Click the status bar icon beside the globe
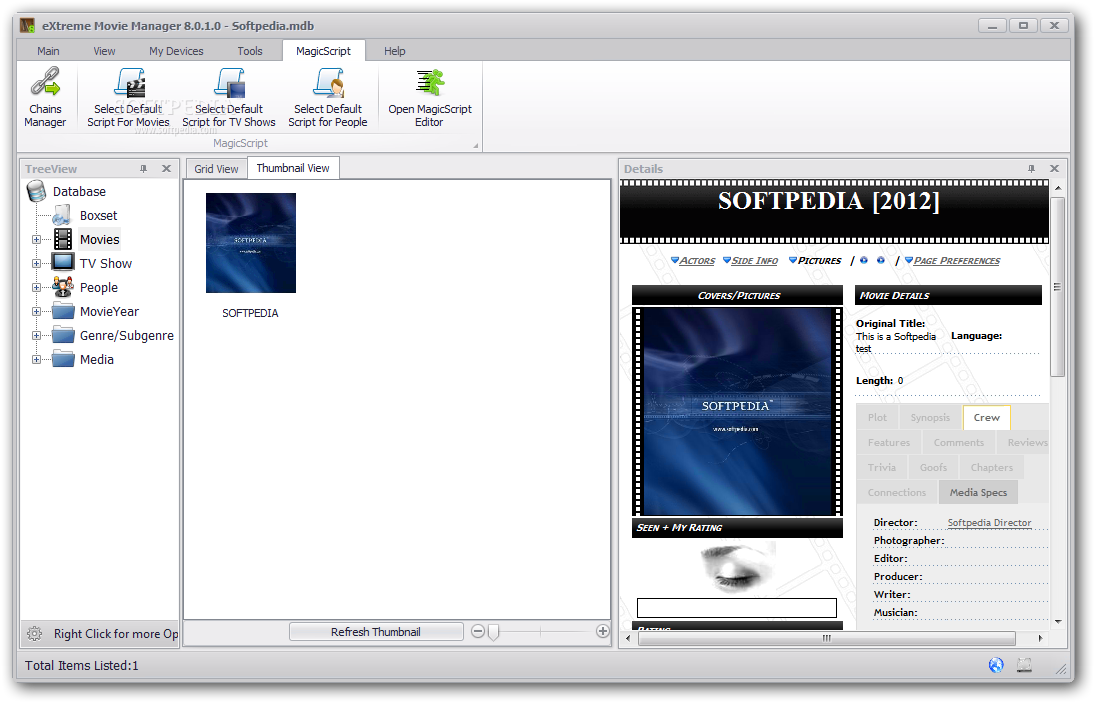1095x703 pixels. [1024, 665]
